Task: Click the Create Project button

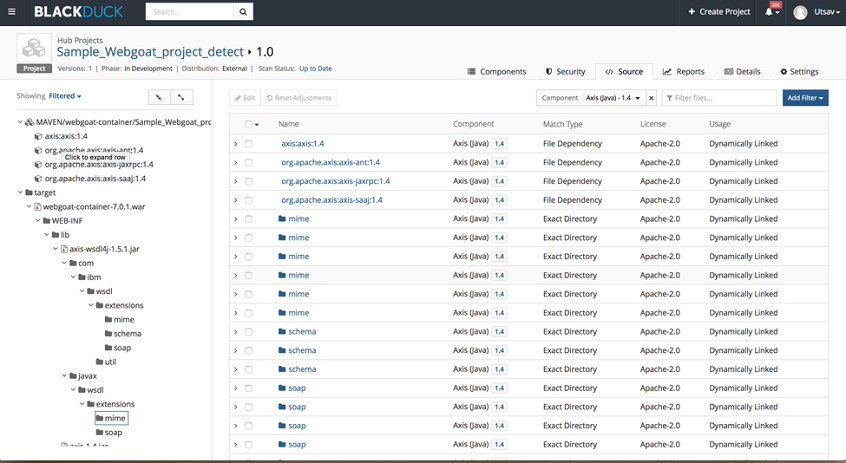Action: (x=719, y=12)
